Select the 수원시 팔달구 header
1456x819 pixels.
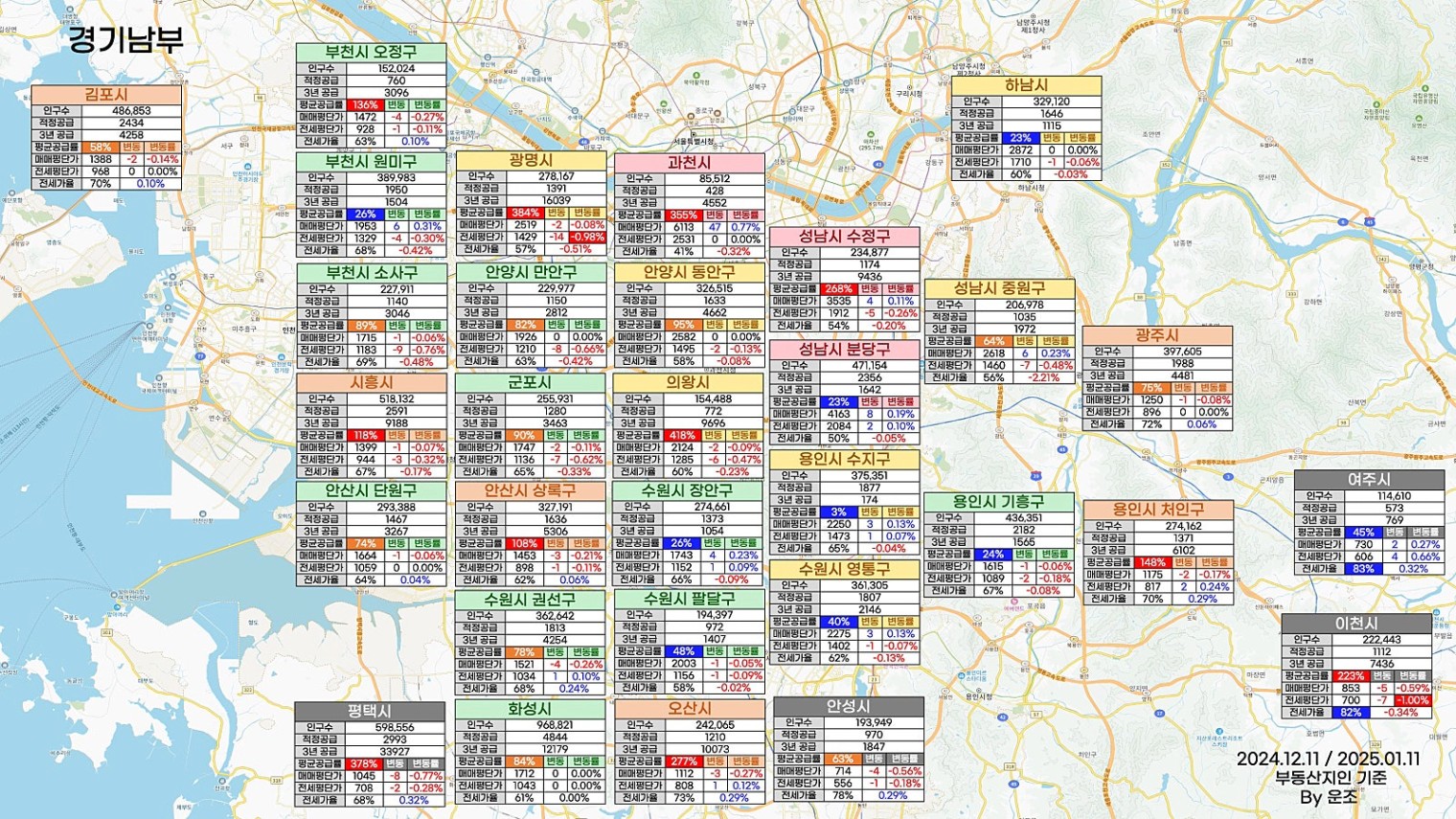tap(689, 599)
